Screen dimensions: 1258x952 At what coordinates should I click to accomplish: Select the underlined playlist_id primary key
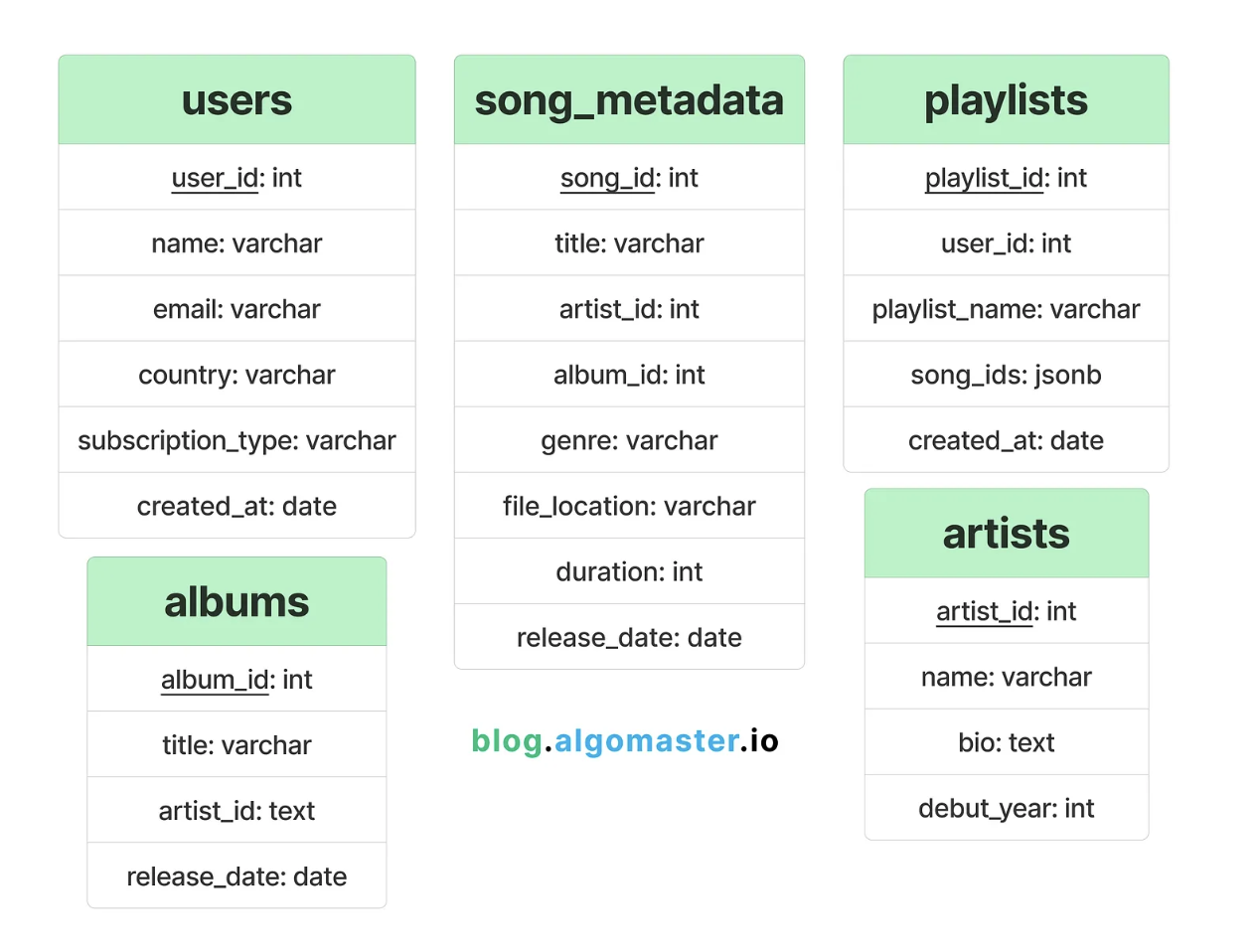coord(984,178)
